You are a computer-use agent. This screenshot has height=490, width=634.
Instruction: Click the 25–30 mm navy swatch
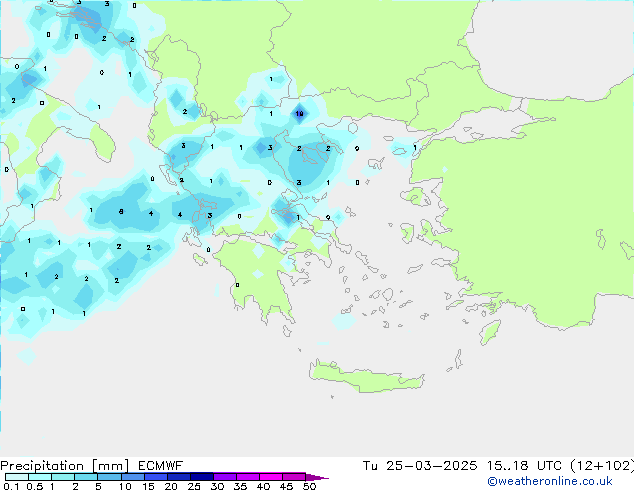coord(202,477)
